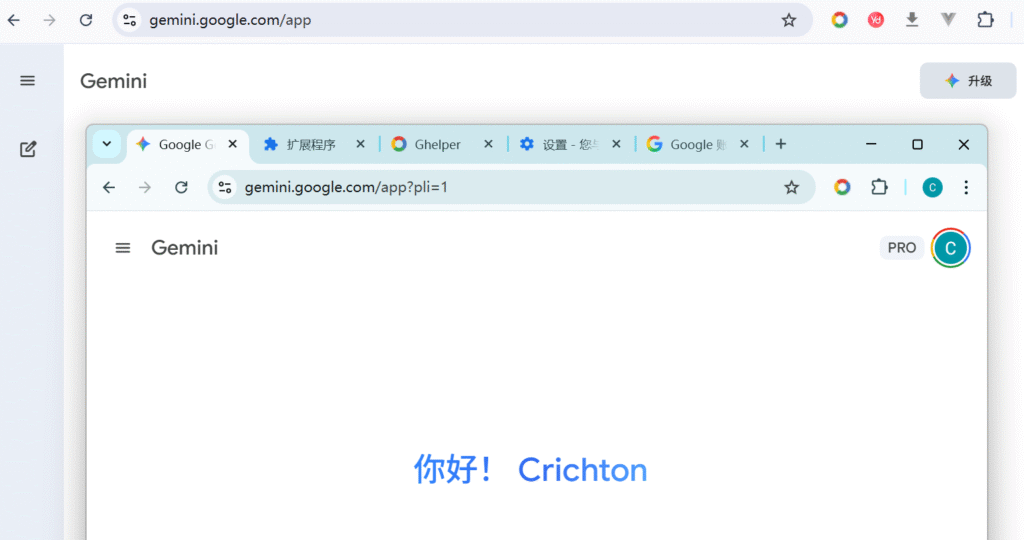
Task: Click the red Yd extension icon in top toolbar
Action: tap(876, 20)
